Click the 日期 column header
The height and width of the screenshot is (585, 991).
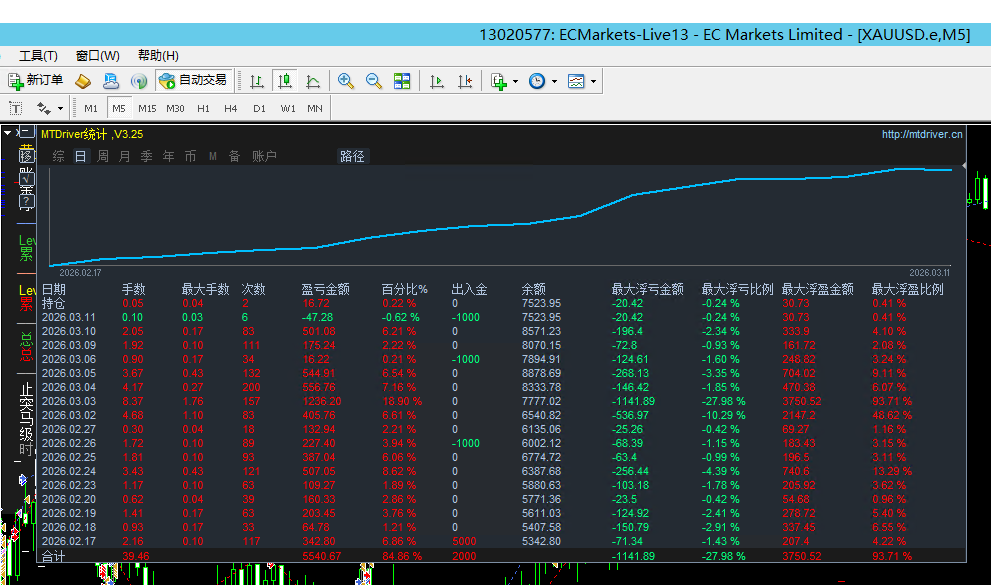(x=54, y=289)
